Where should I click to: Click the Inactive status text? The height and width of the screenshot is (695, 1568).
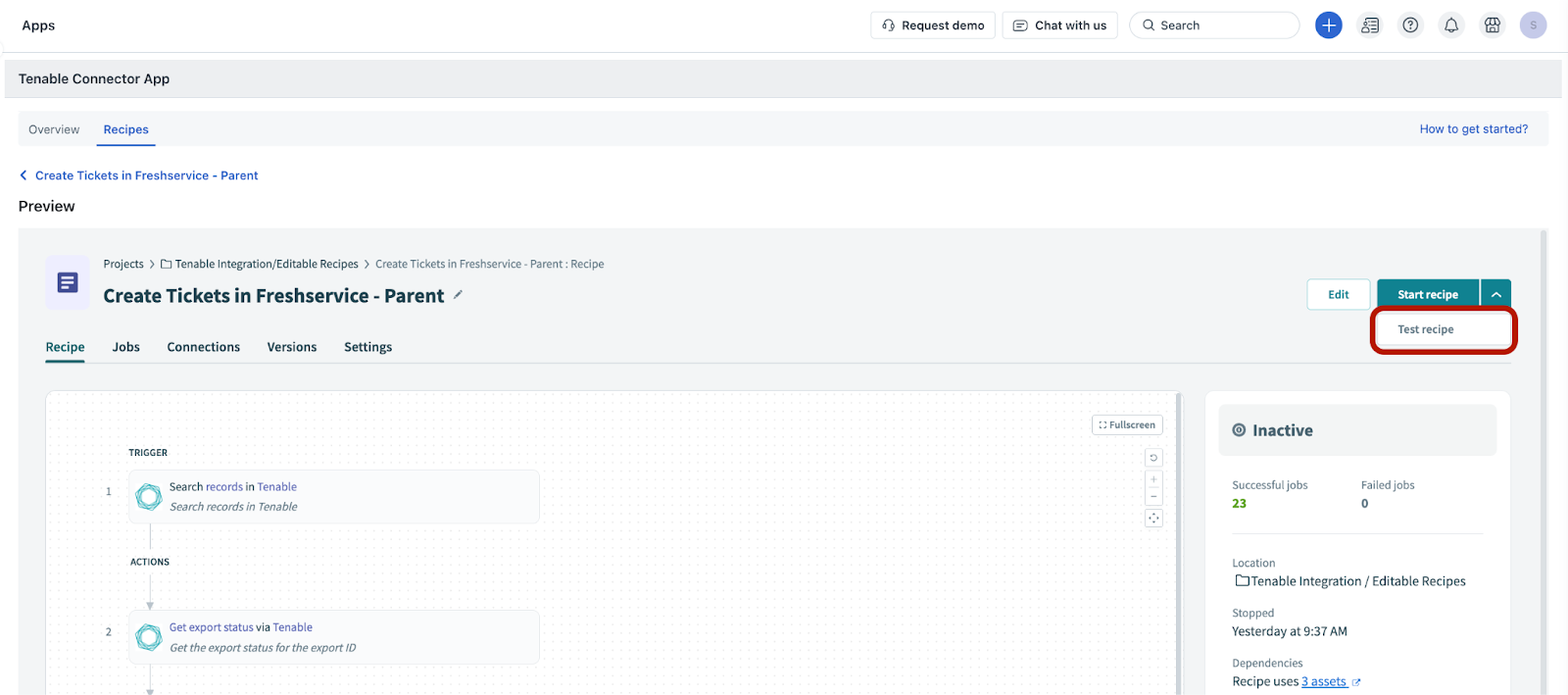pyautogui.click(x=1282, y=430)
